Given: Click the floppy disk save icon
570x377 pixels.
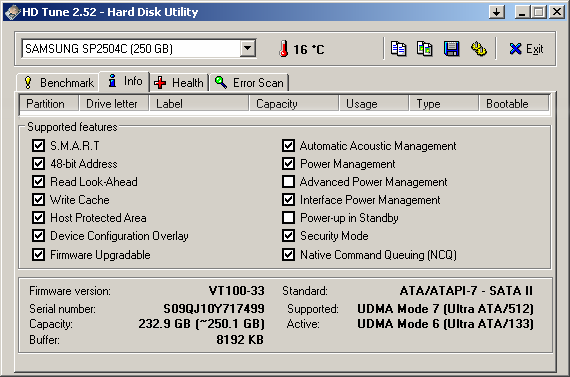Looking at the screenshot, I should click(x=451, y=48).
